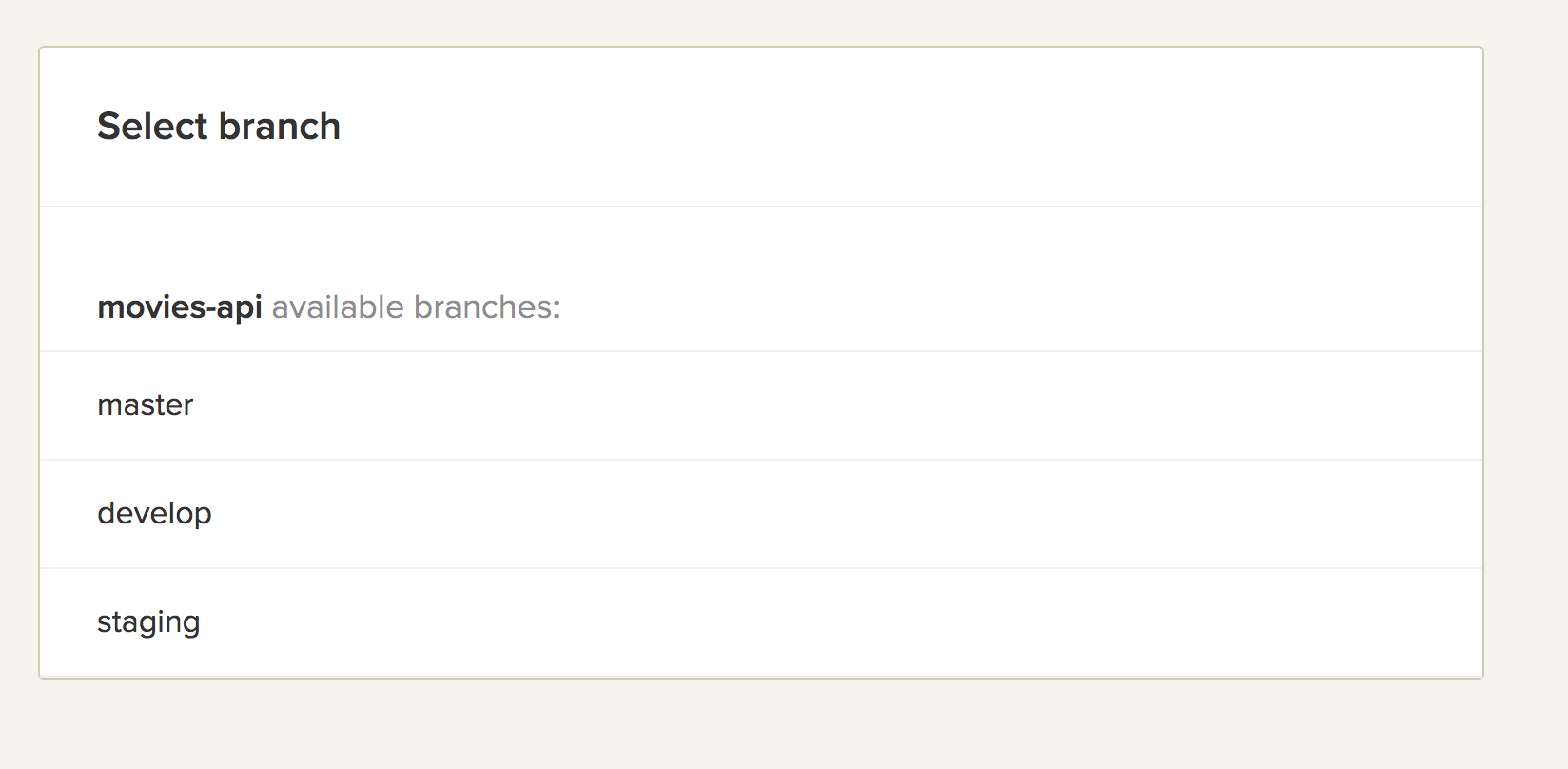Click the bold movies-api text
1568x769 pixels.
pos(180,307)
